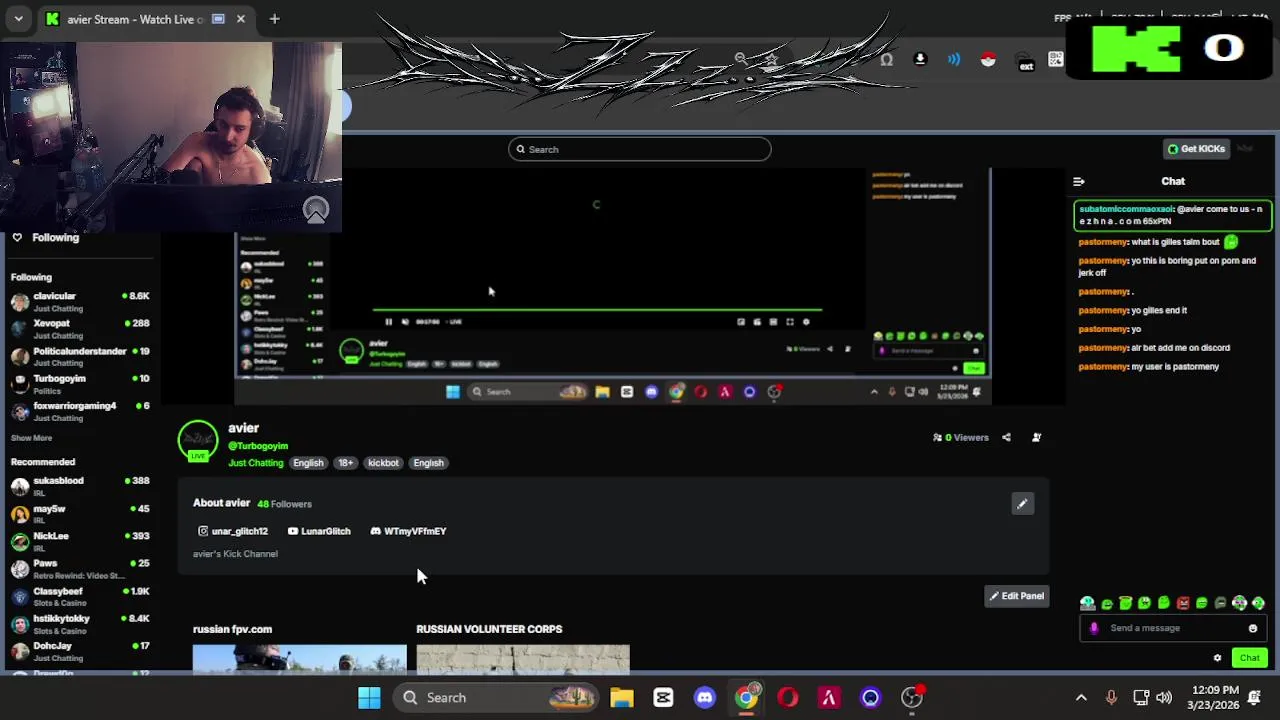Click the English tag next to Just Chatting
This screenshot has height=720, width=1280.
308,463
